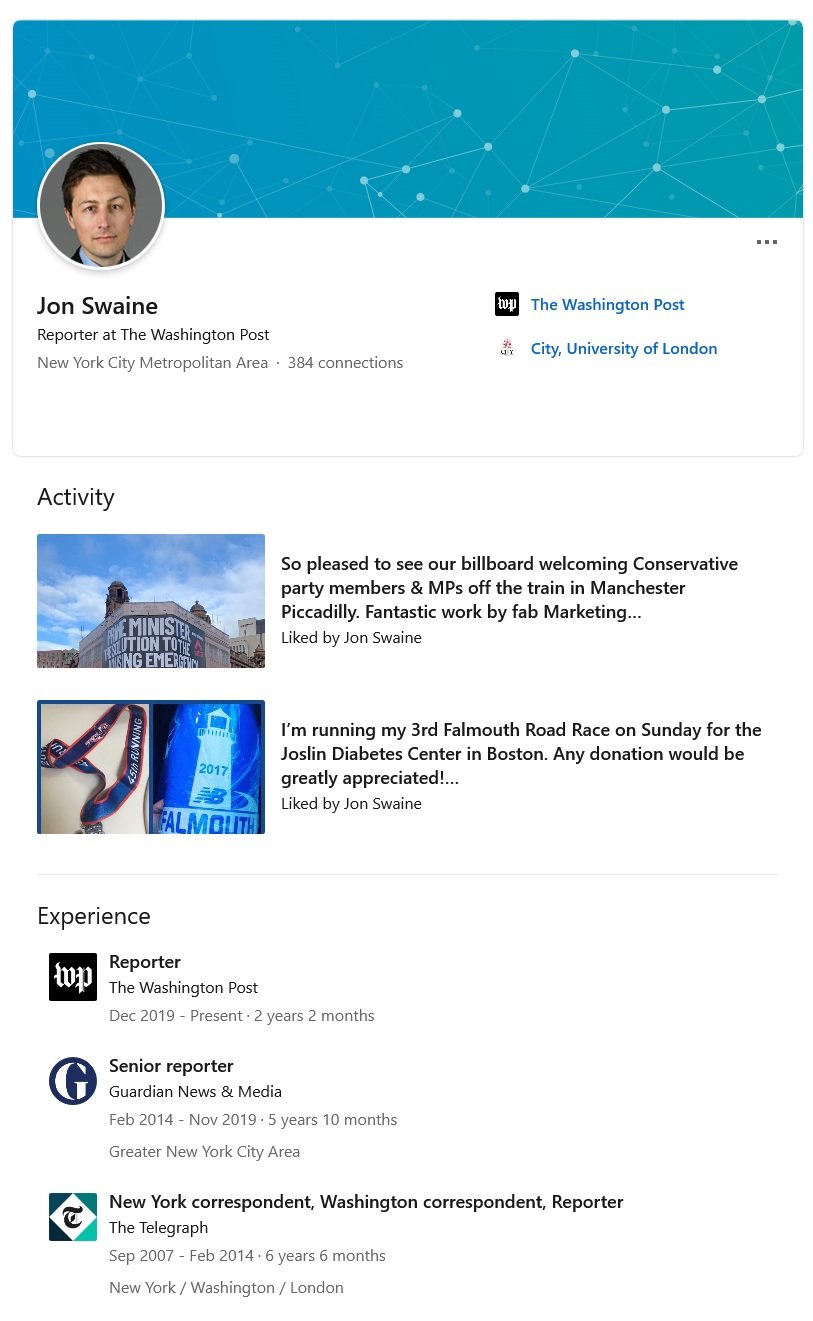Screen dimensions: 813x1321
Task: Click The Washington Post logo in header
Action: click(x=507, y=304)
